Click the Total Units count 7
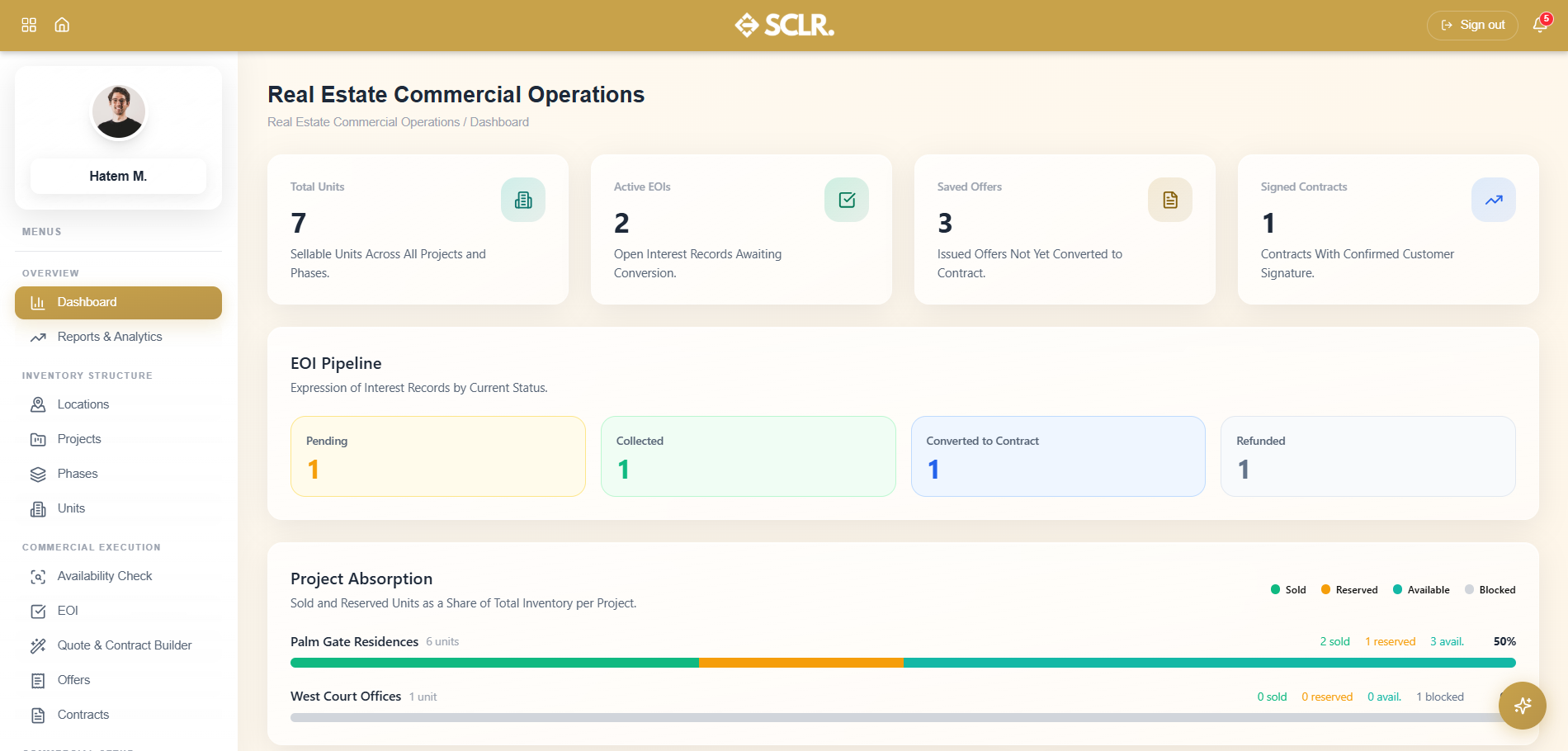Image resolution: width=1568 pixels, height=751 pixels. pyautogui.click(x=299, y=223)
